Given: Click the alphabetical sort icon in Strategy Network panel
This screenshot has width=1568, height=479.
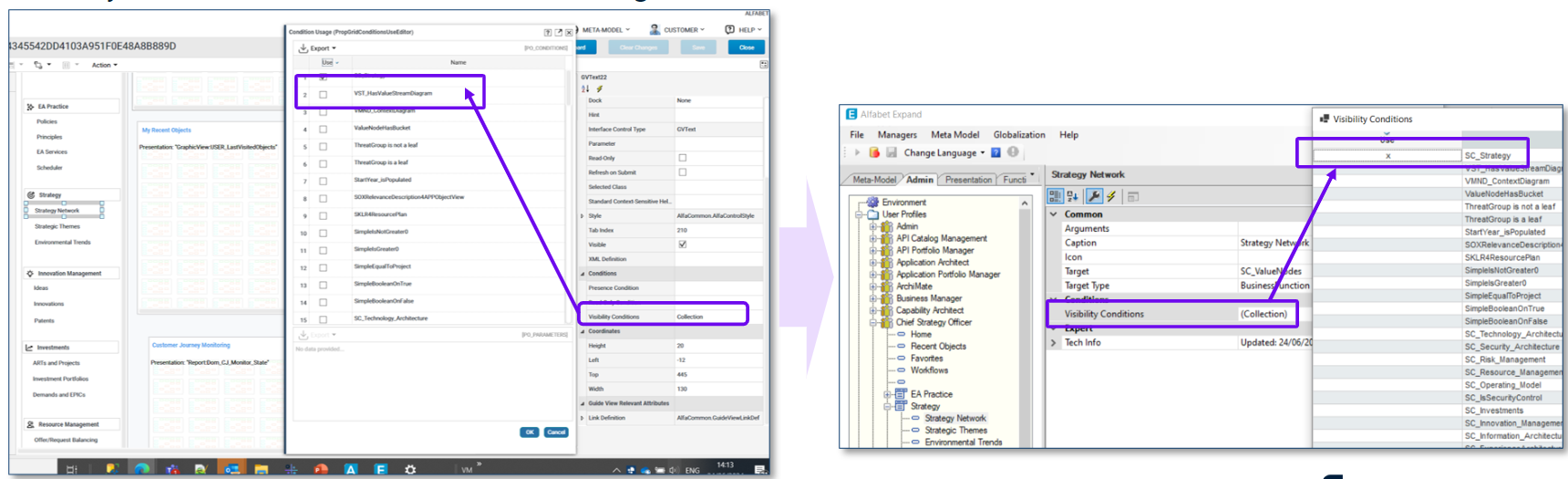Looking at the screenshot, I should click(1073, 196).
